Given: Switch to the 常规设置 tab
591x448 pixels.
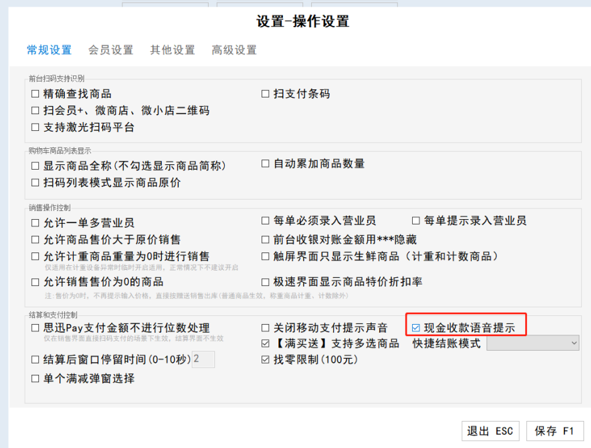Looking at the screenshot, I should point(49,50).
